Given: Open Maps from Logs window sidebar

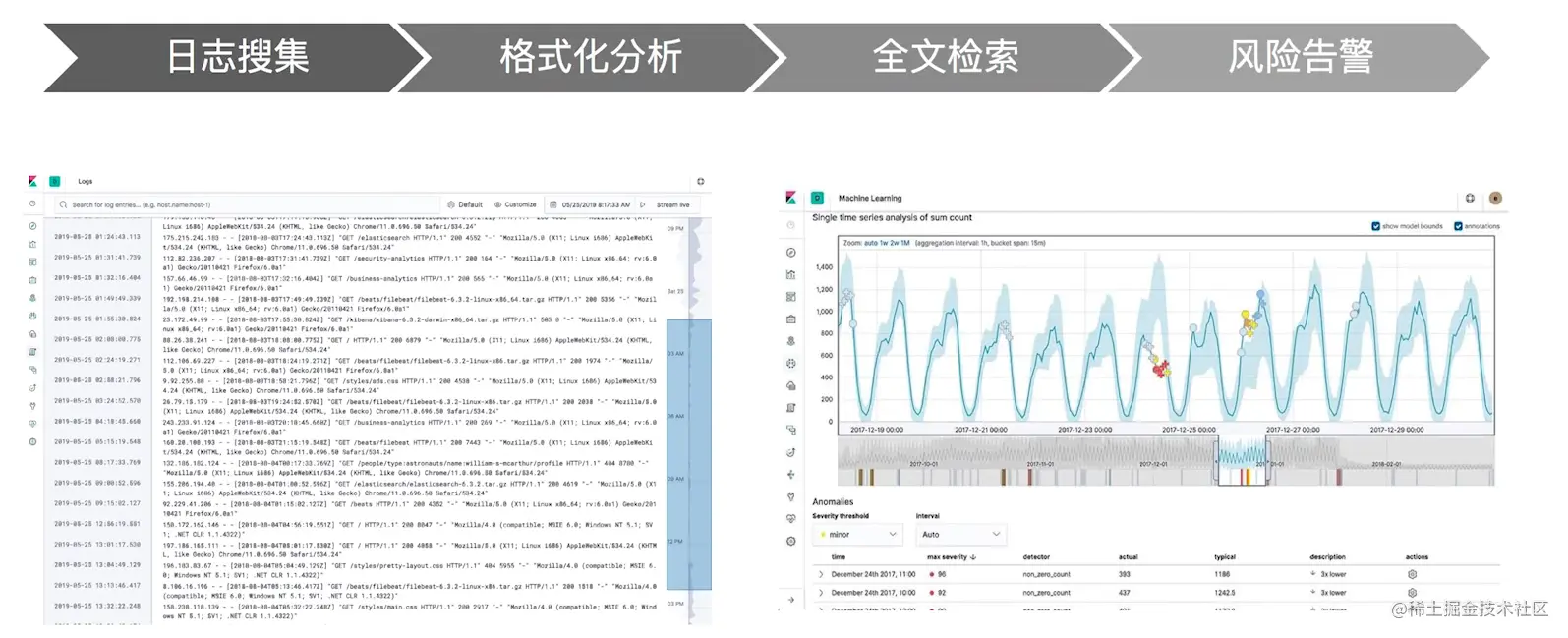Looking at the screenshot, I should click(x=32, y=298).
